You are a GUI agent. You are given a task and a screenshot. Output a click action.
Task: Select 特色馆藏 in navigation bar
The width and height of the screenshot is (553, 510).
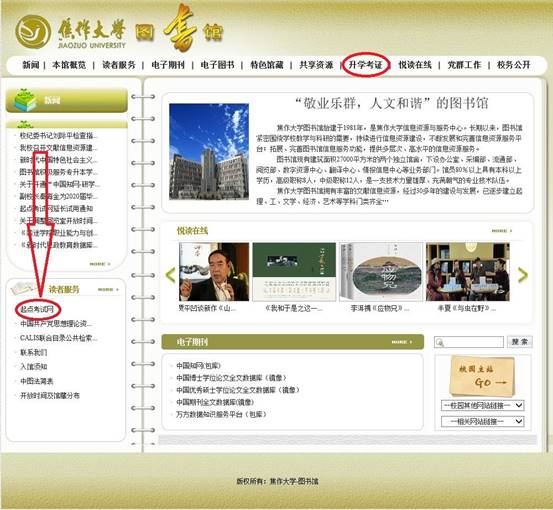(x=267, y=65)
